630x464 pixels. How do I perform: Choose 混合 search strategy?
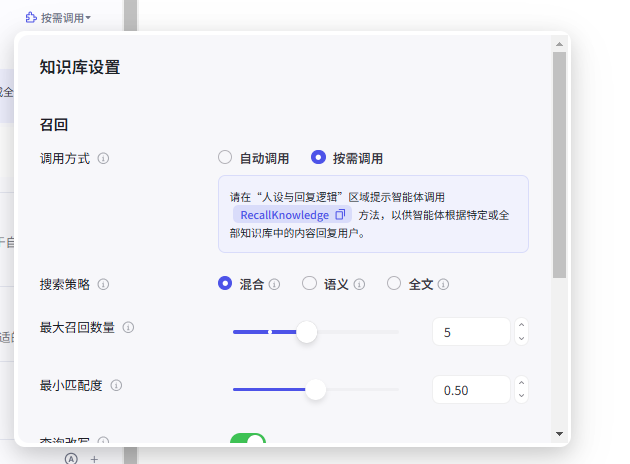point(225,284)
